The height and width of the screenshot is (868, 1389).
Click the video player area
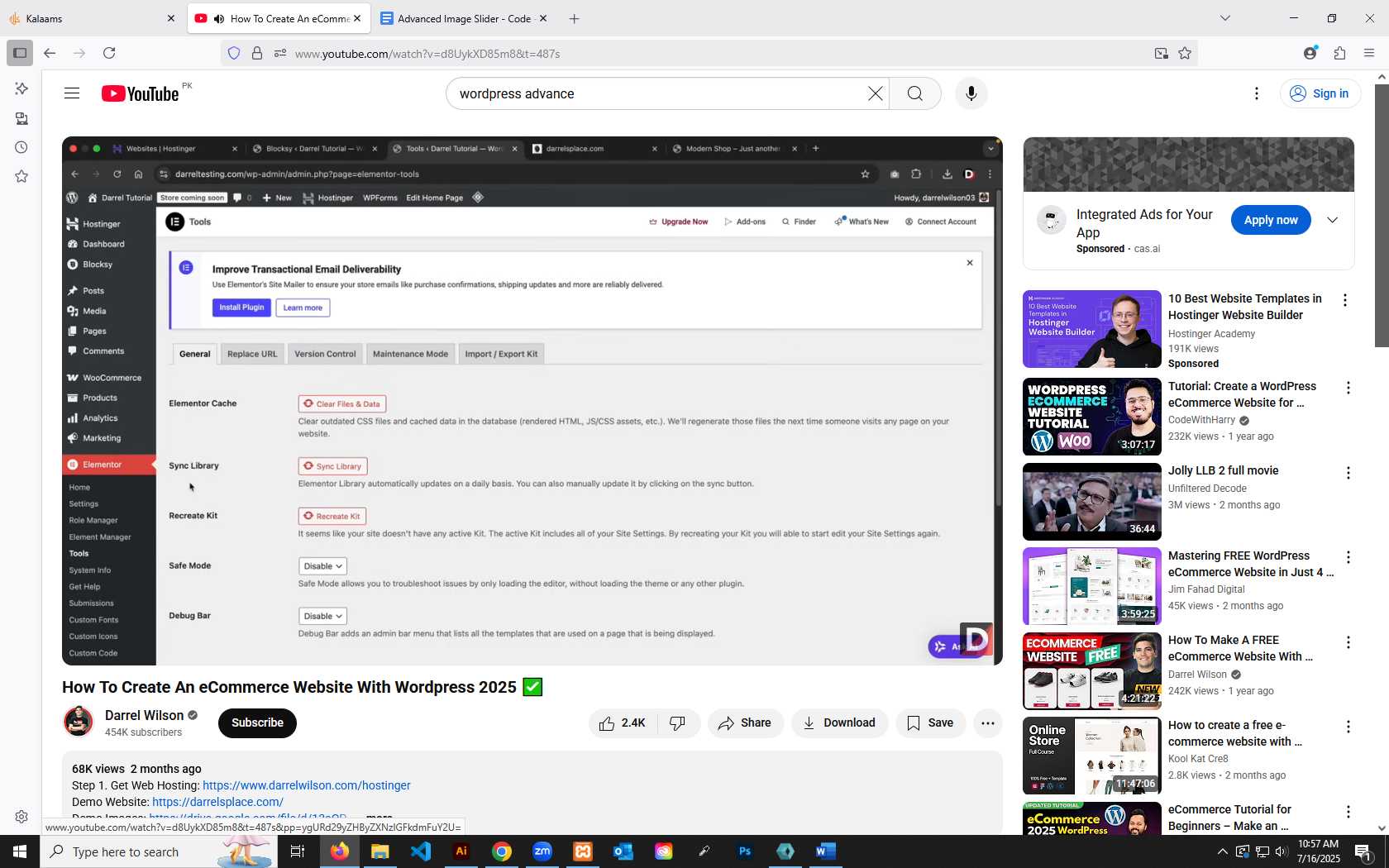click(532, 401)
